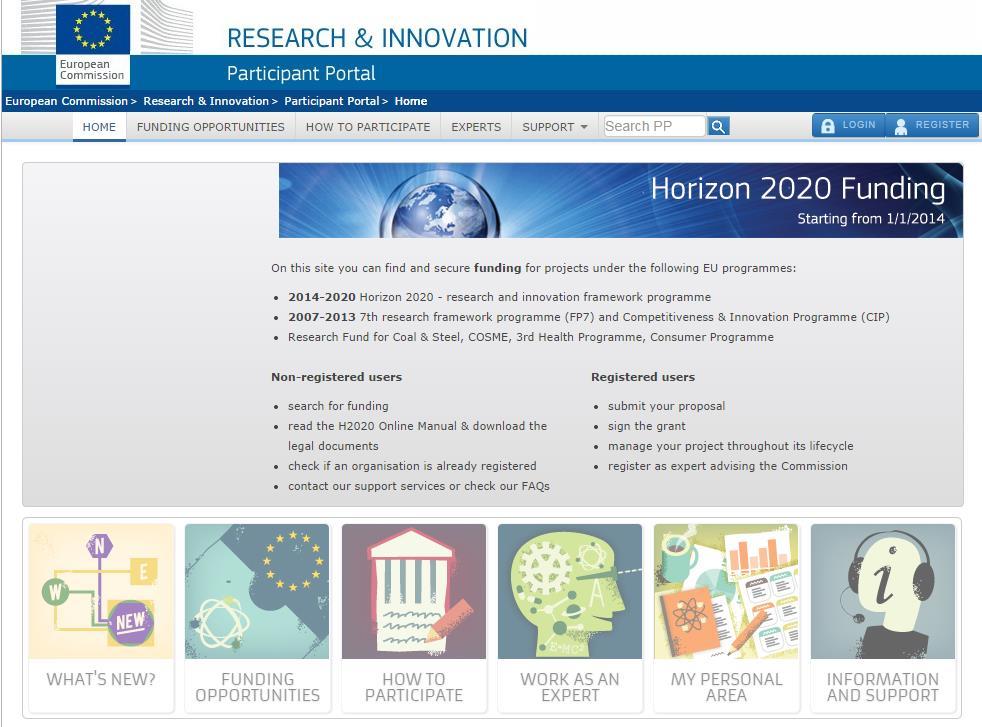
Task: Click 'check if an organisation is already registered'
Action: click(412, 466)
